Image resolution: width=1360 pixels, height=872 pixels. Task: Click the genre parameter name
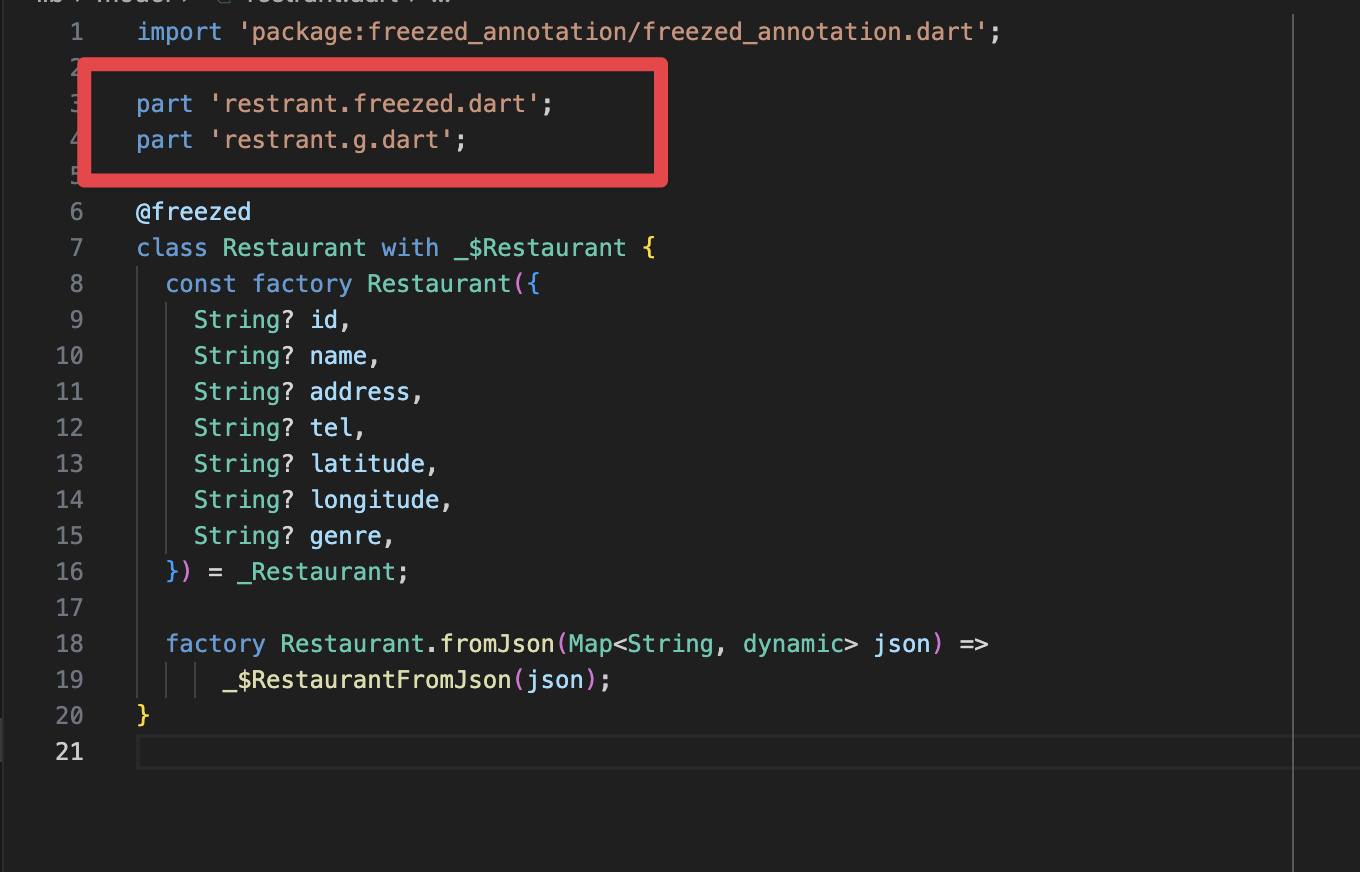[x=346, y=536]
